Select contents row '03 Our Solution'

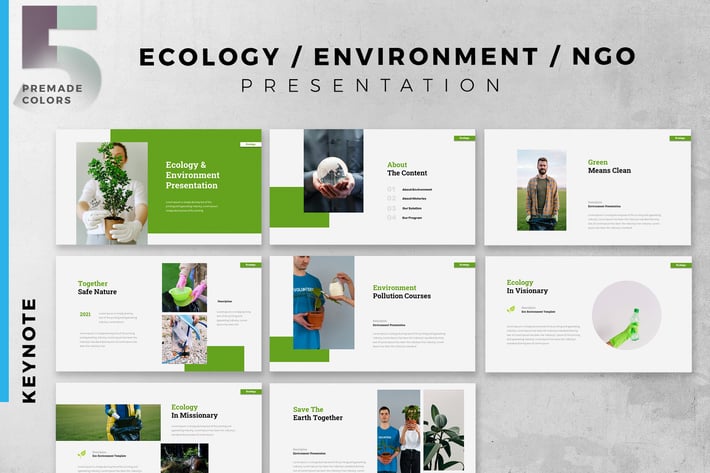404,208
